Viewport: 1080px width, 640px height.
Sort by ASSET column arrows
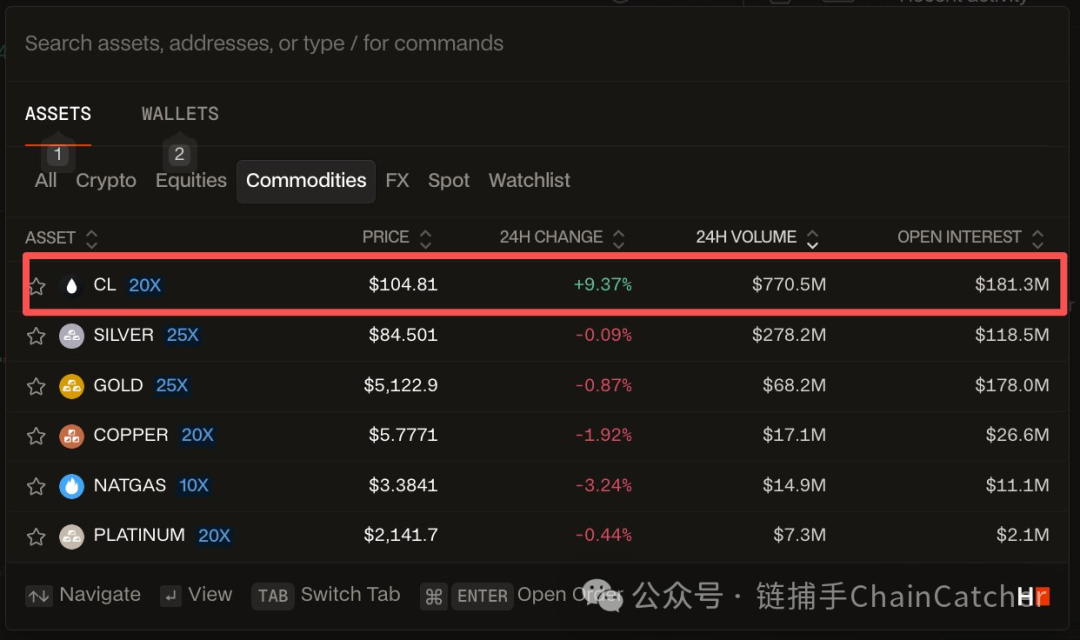coord(92,238)
